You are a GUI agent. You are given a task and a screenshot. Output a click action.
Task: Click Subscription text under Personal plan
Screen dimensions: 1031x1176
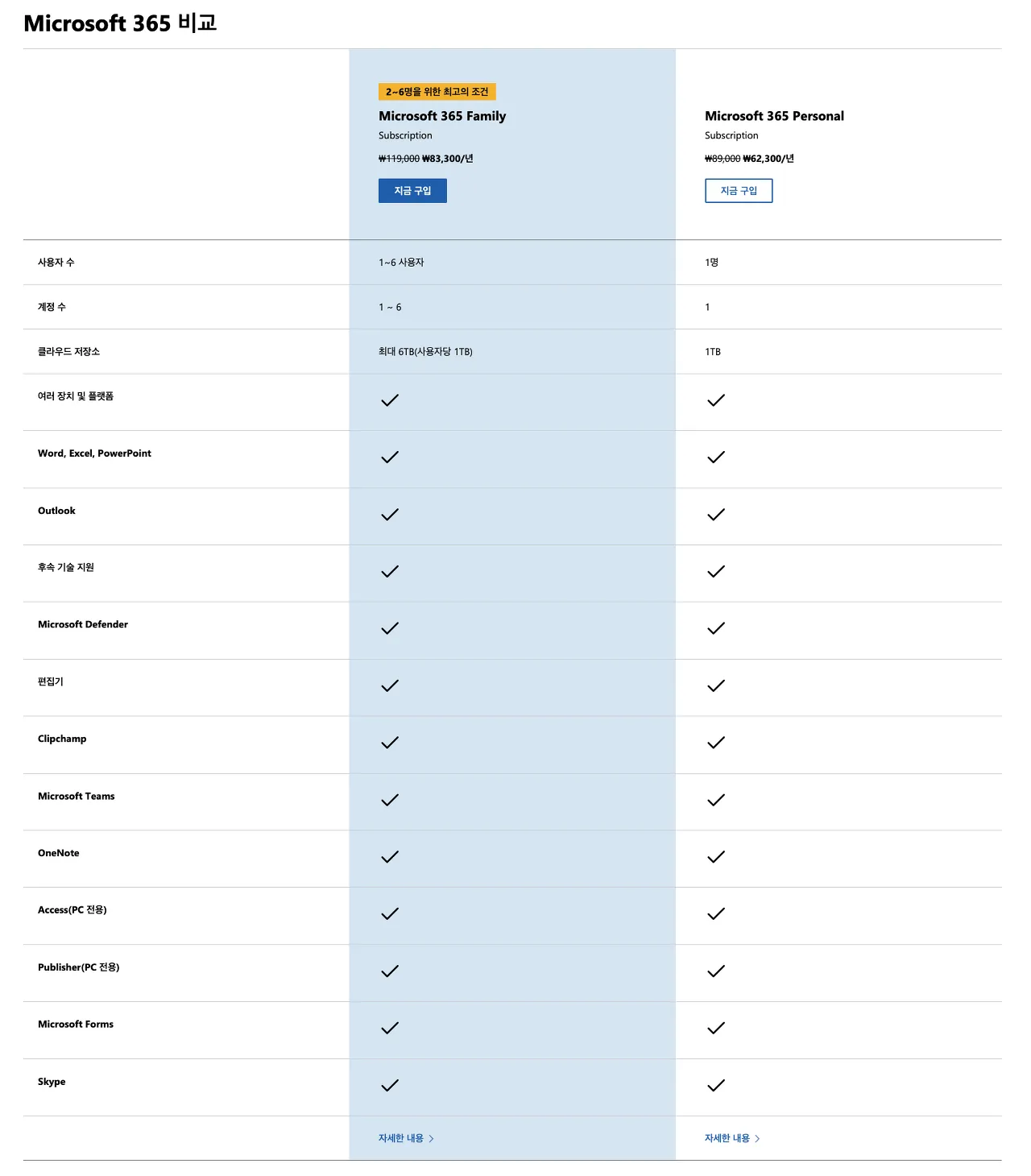[731, 135]
